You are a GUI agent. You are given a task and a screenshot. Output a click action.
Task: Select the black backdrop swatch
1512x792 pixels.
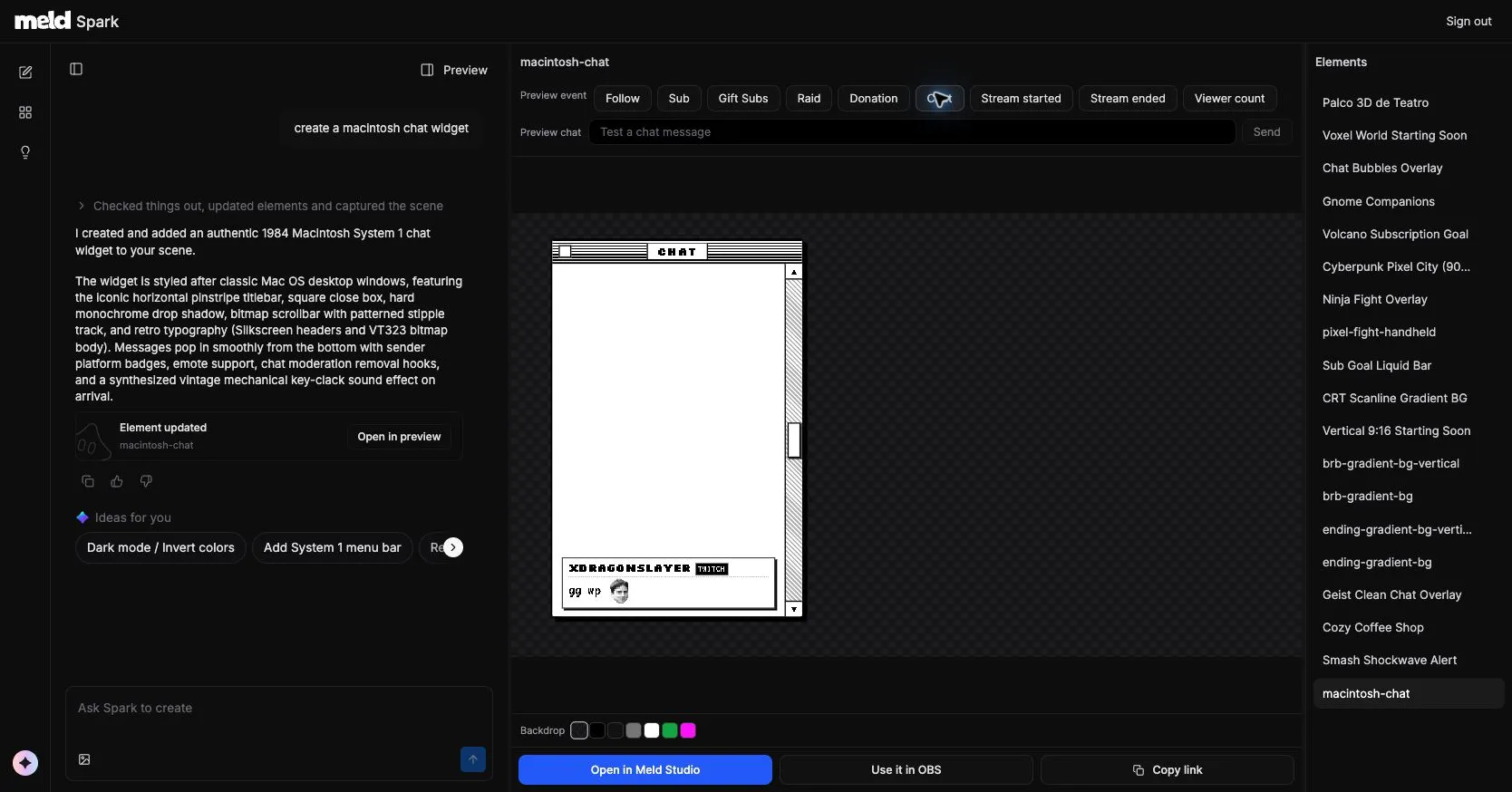[597, 730]
